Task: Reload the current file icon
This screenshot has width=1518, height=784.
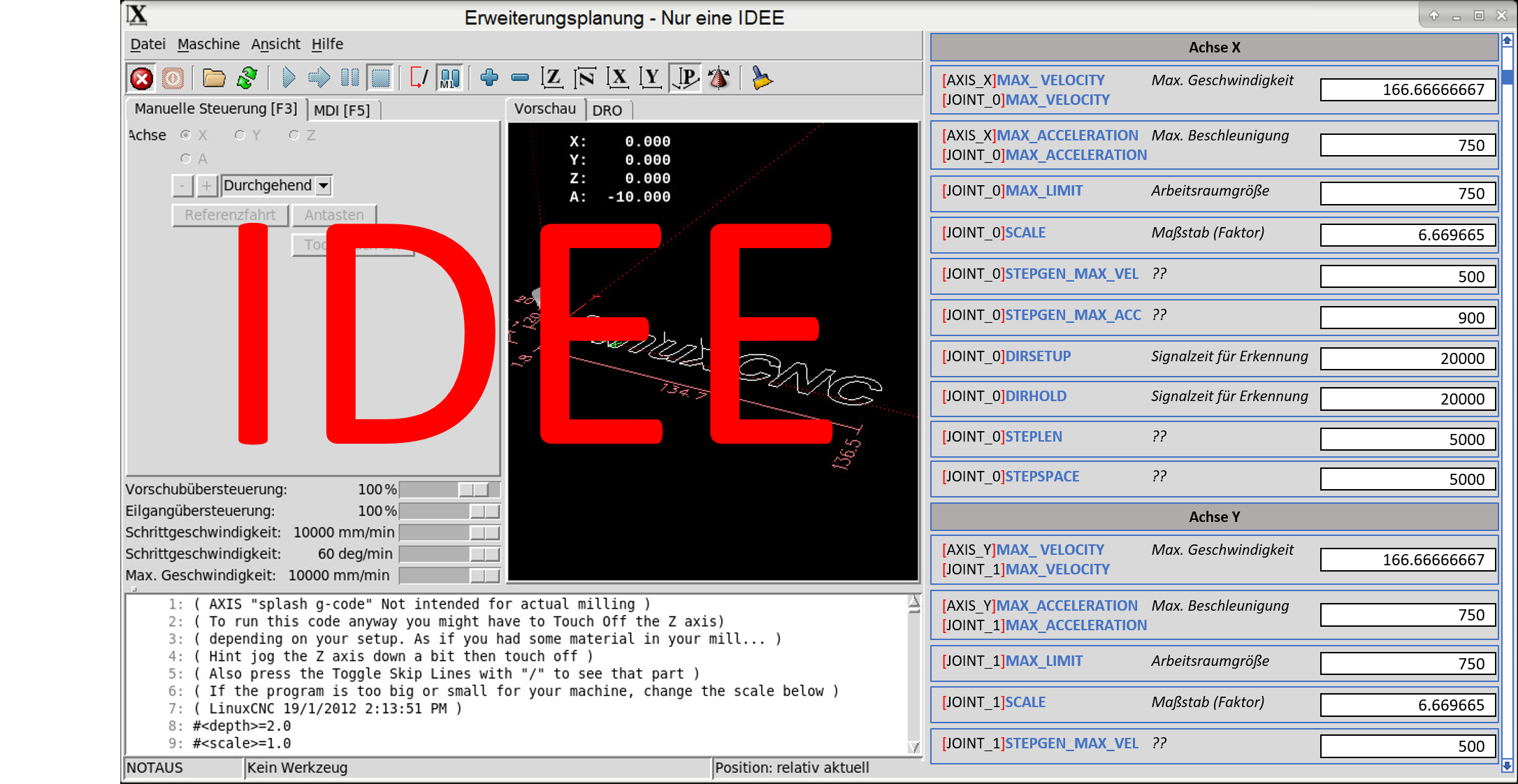Action: click(247, 78)
